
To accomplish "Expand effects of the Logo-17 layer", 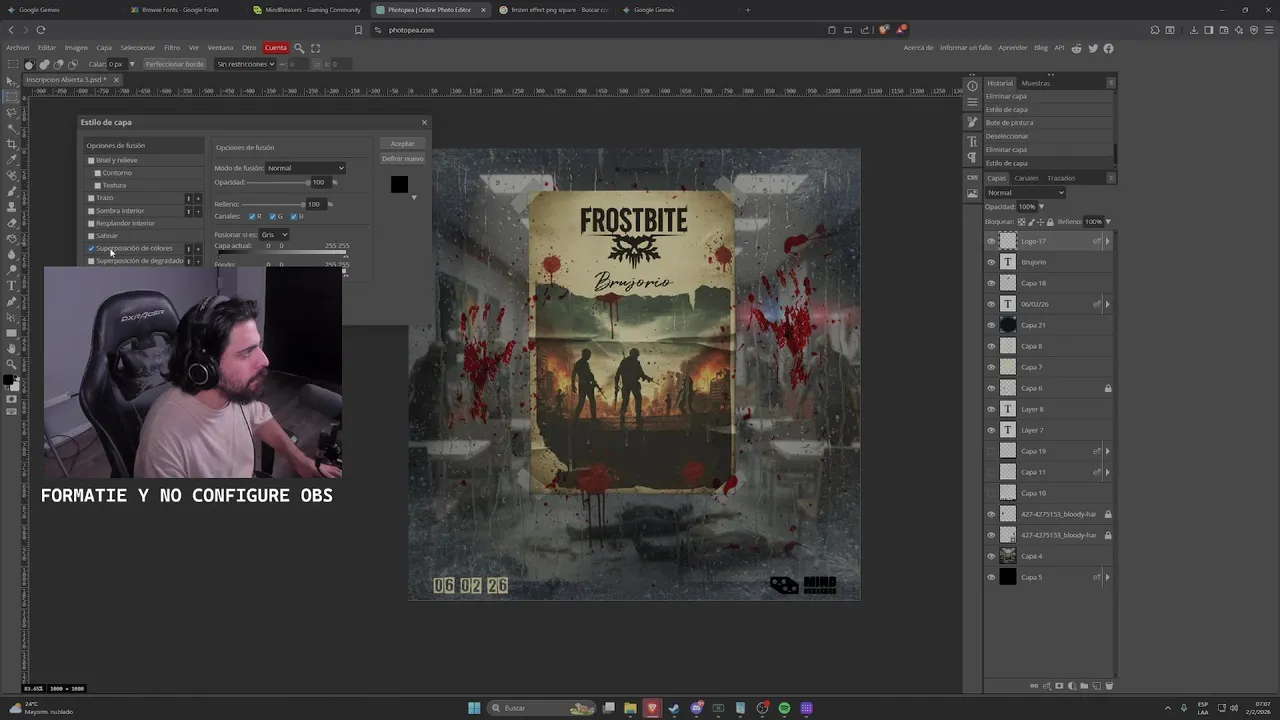I will (x=1107, y=241).
